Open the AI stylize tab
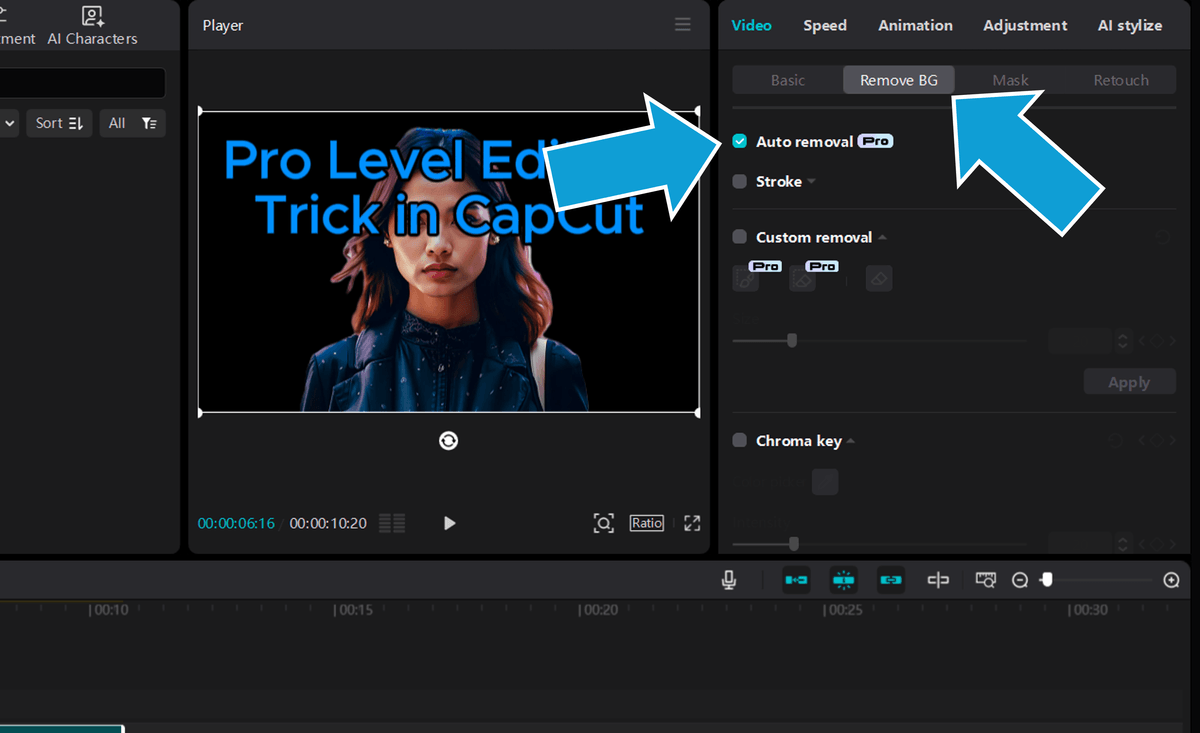This screenshot has height=733, width=1200. pyautogui.click(x=1130, y=26)
